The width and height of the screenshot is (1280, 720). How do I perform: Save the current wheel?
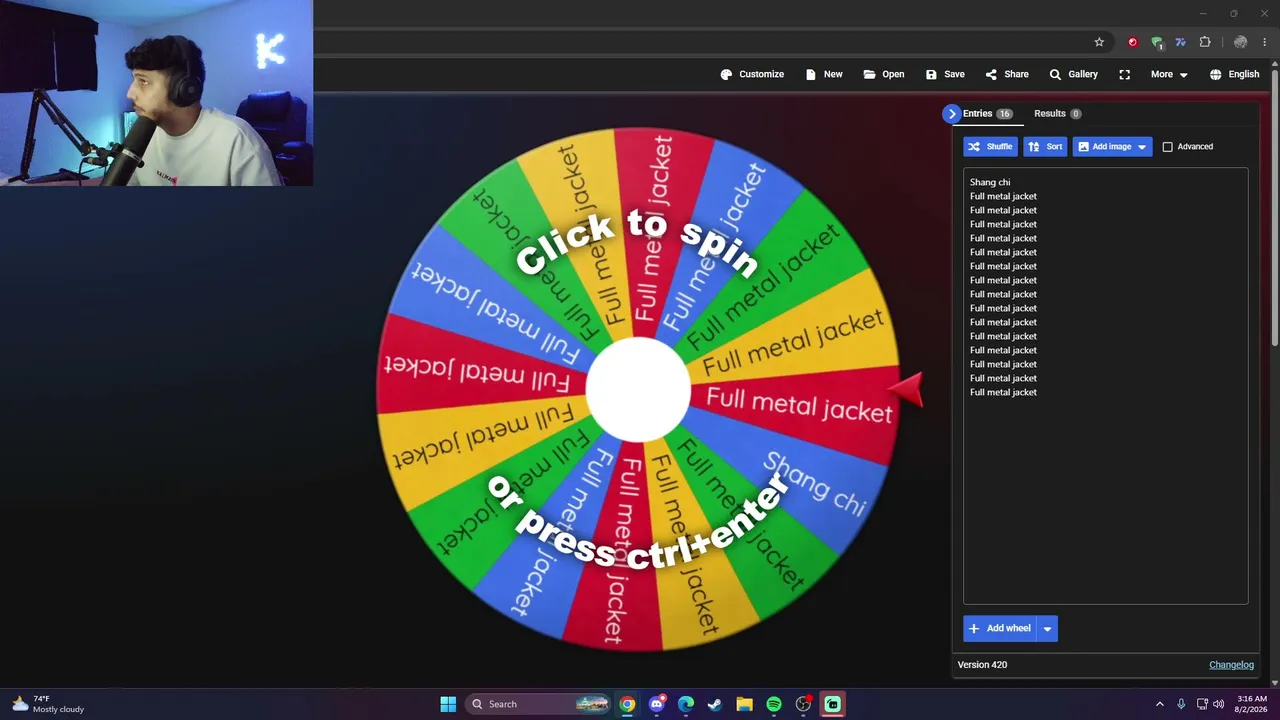tap(945, 74)
